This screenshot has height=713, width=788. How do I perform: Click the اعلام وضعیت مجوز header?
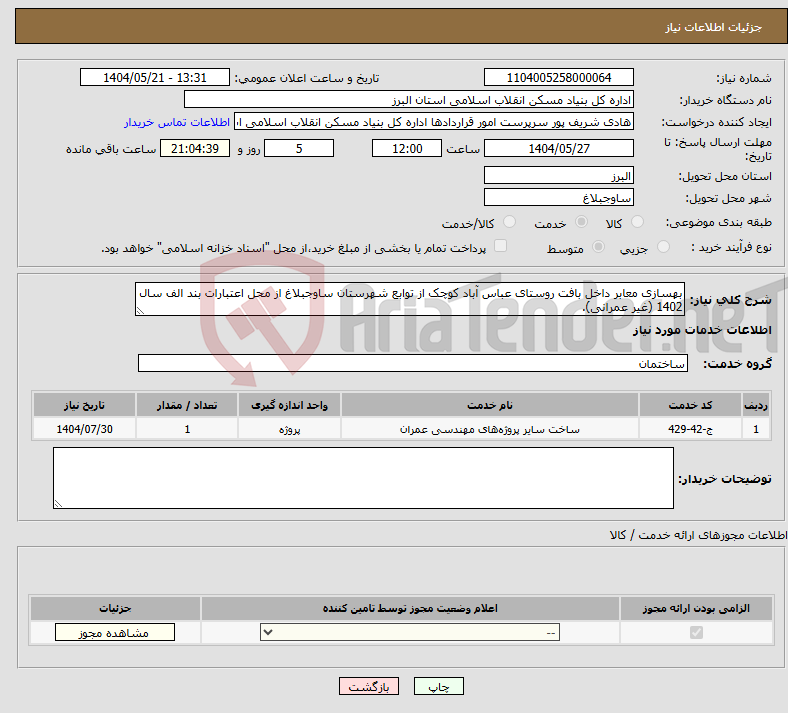click(410, 608)
